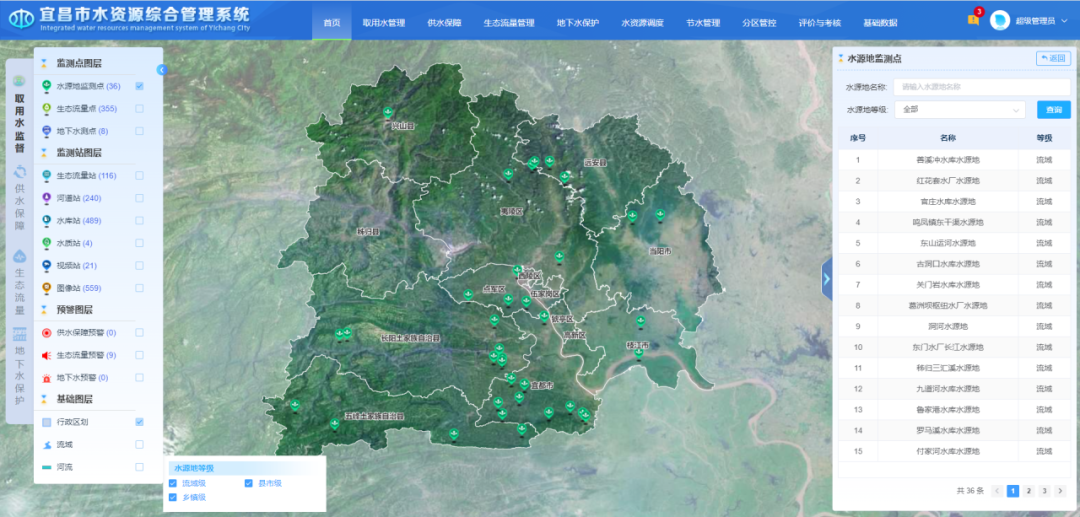Collapse the right panel with side arrow
Image resolution: width=1080 pixels, height=517 pixels.
click(x=826, y=280)
